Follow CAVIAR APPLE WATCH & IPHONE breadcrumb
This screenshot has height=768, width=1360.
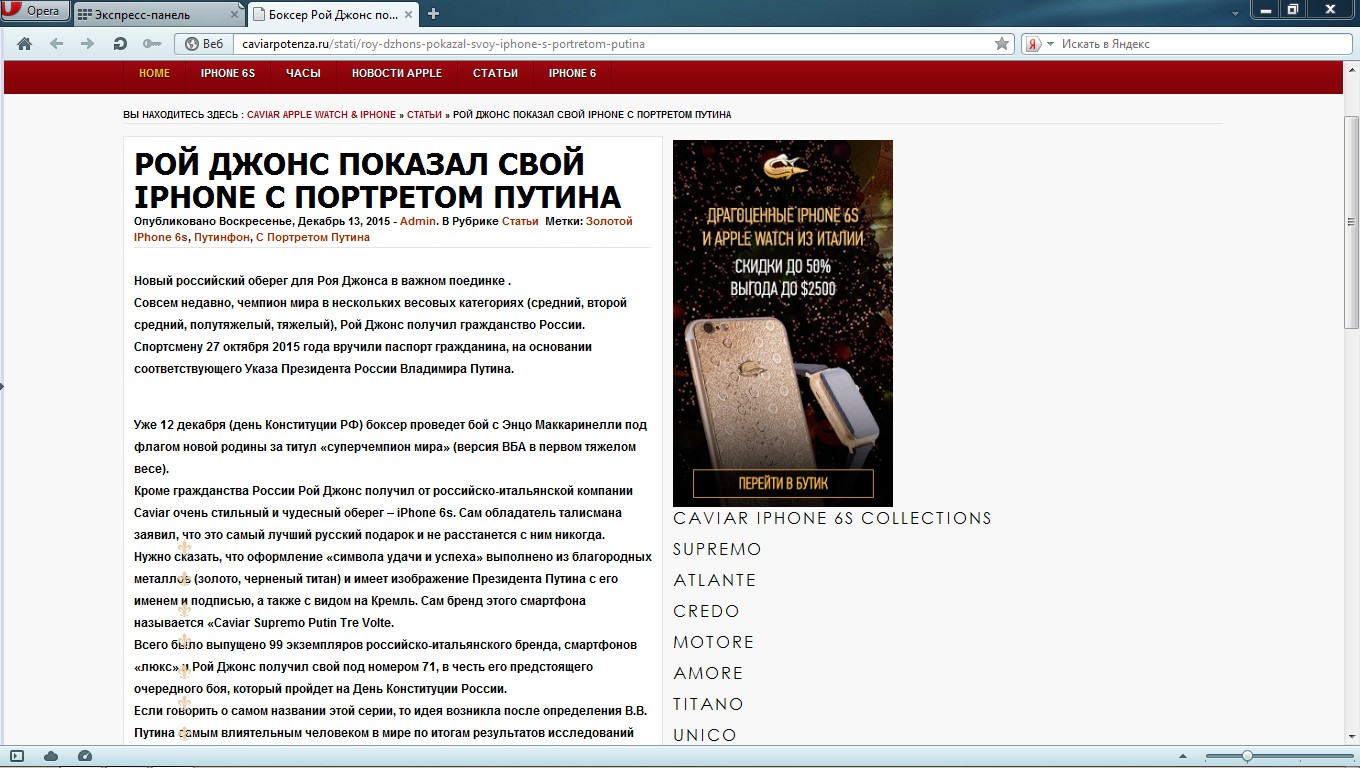321,115
